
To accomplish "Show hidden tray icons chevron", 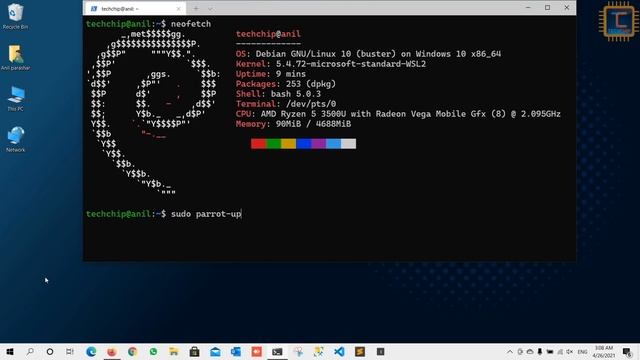I will coord(510,351).
